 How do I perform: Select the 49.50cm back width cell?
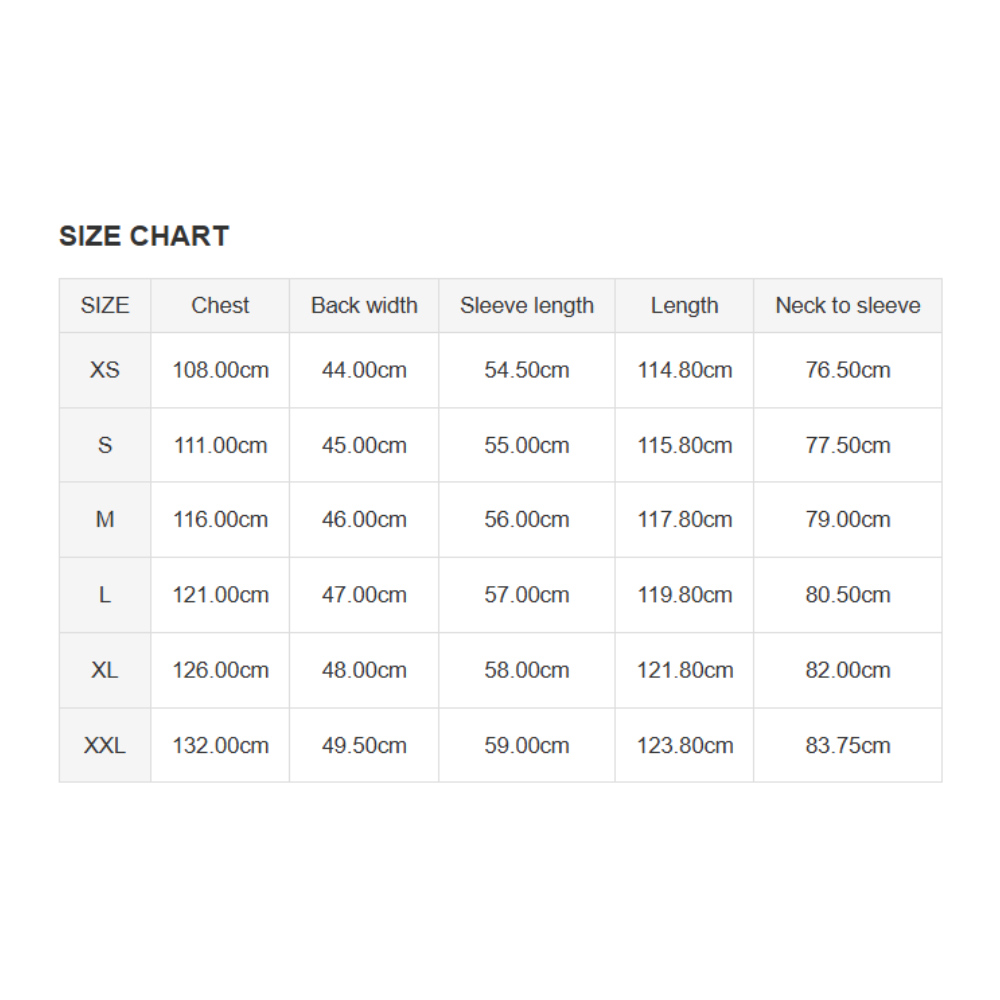[x=364, y=745]
